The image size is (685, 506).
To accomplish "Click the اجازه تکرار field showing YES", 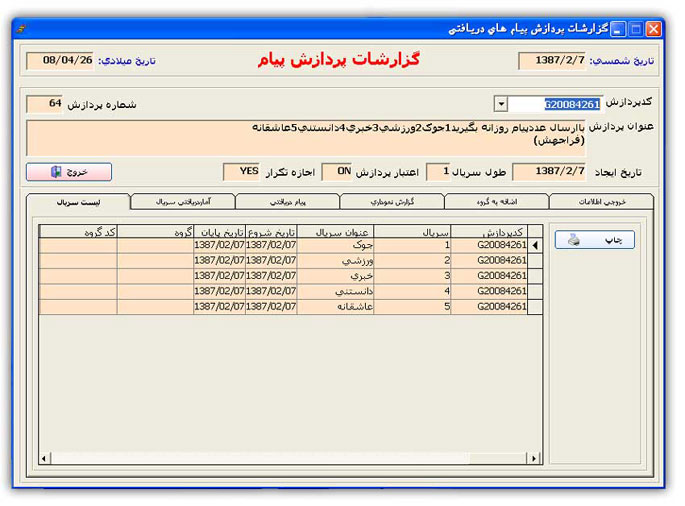I will coord(241,171).
